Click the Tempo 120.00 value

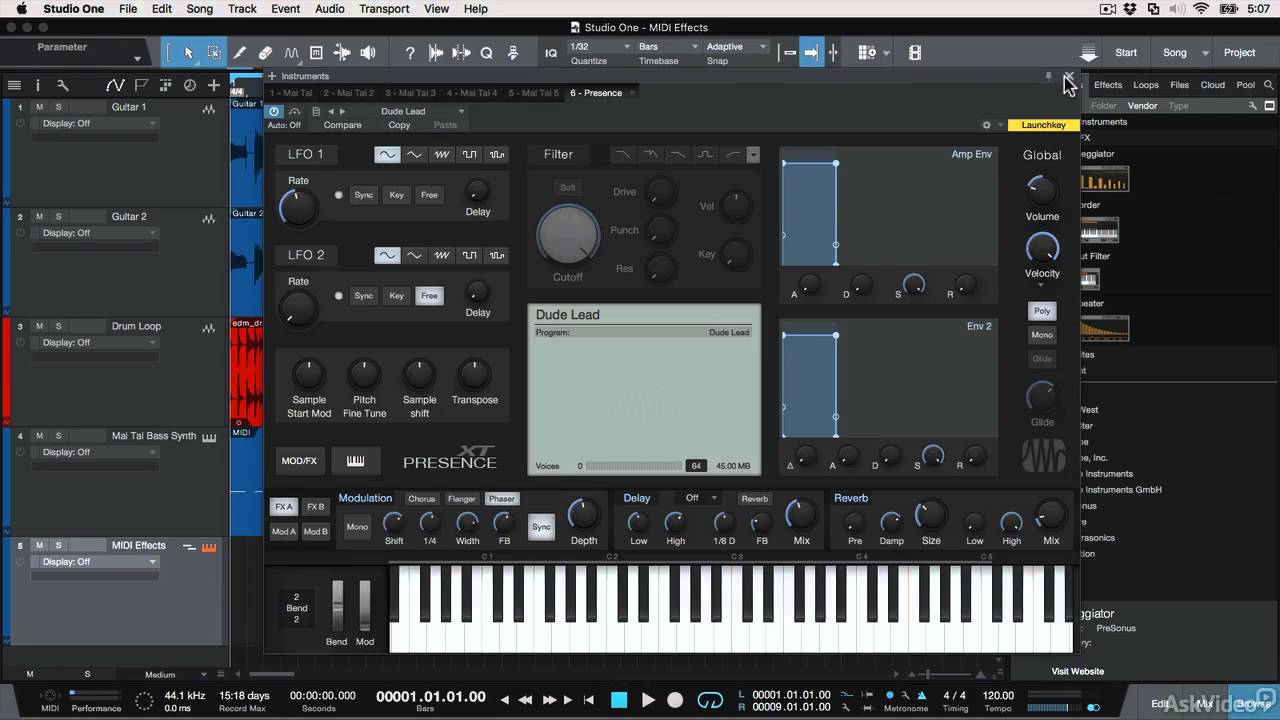coord(998,695)
